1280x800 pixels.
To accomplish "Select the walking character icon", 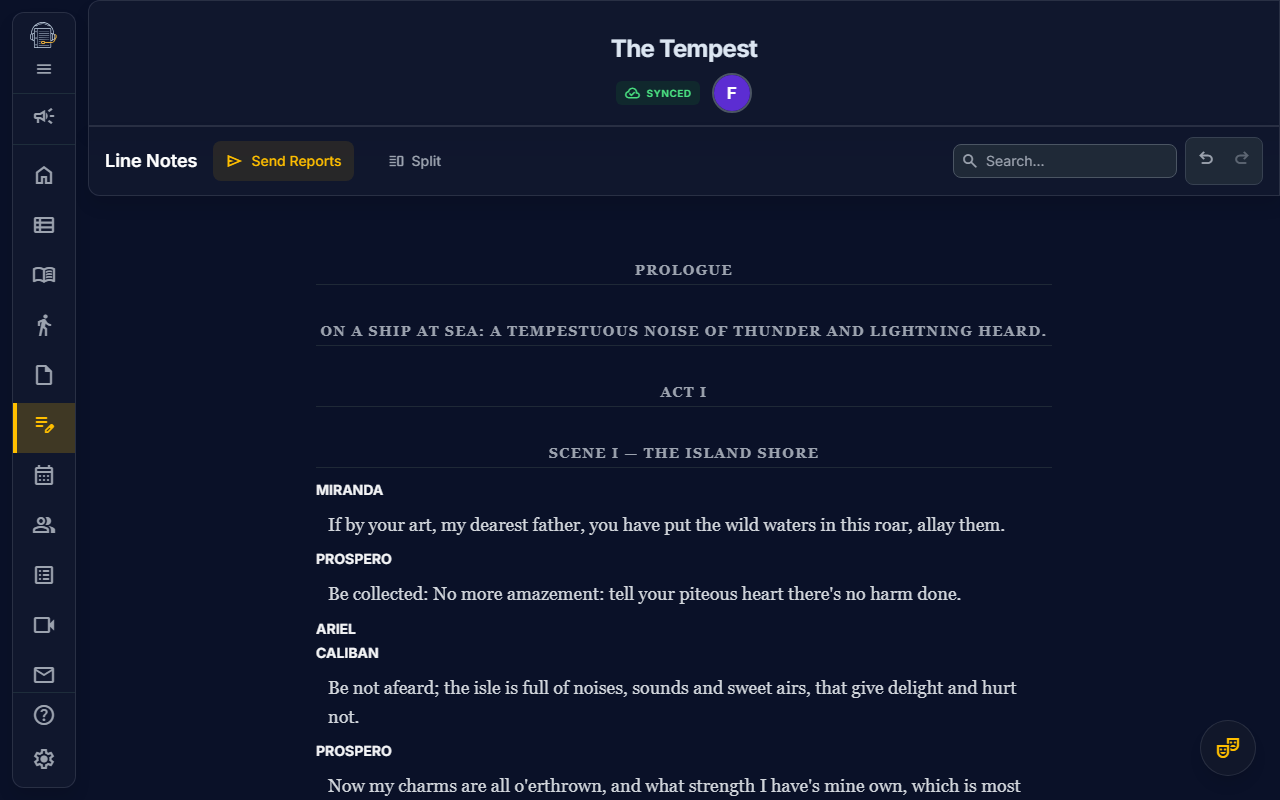I will coord(44,324).
